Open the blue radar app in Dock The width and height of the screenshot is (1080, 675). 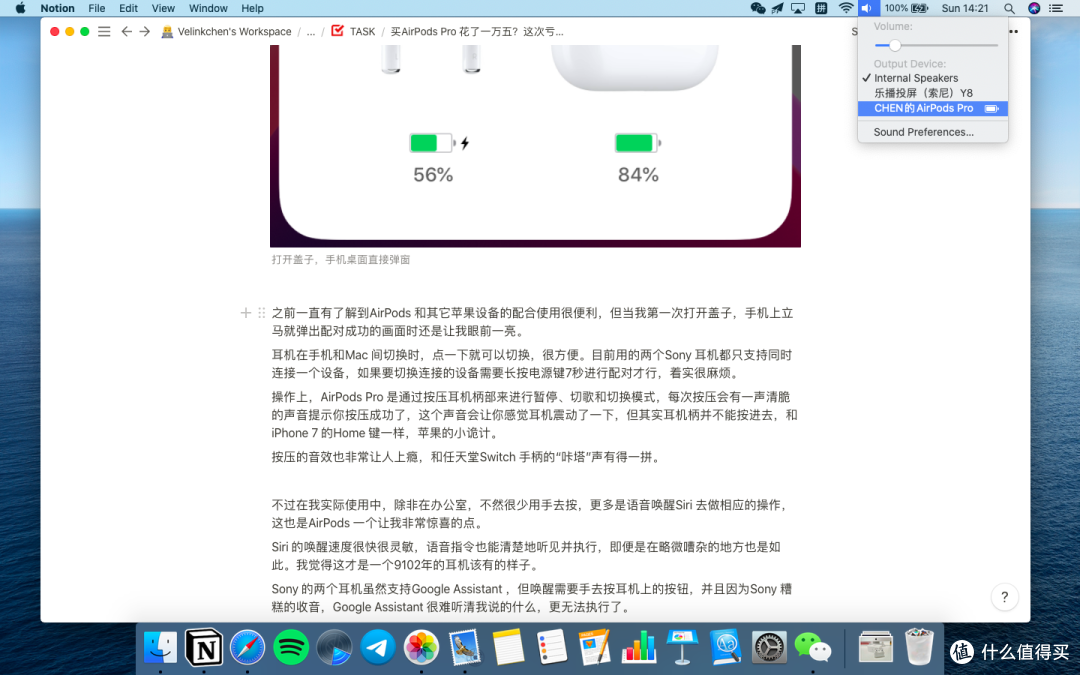tap(335, 647)
